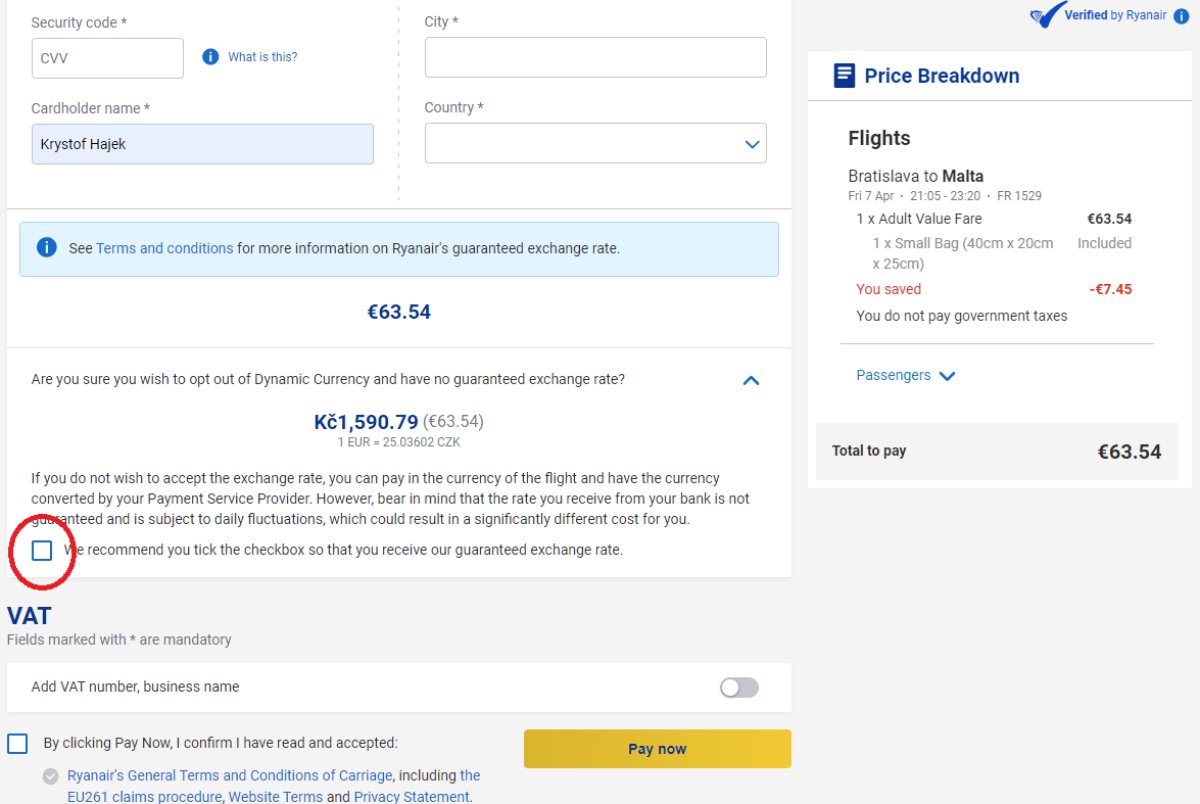Open Ryanair's General Terms and Conditions of Carriage
Image resolution: width=1200 pixels, height=804 pixels.
(x=228, y=775)
